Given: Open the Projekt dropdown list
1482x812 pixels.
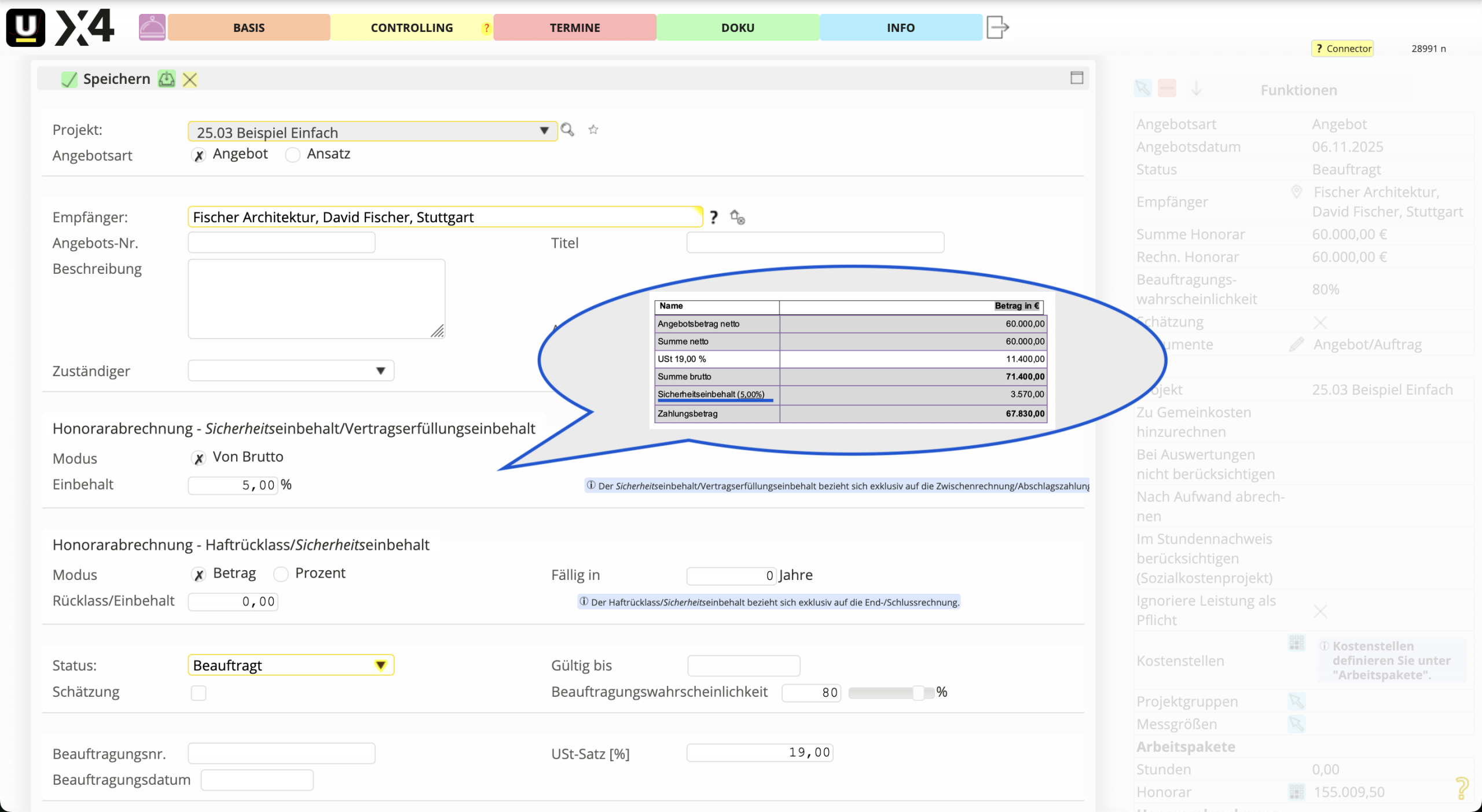Looking at the screenshot, I should [544, 131].
